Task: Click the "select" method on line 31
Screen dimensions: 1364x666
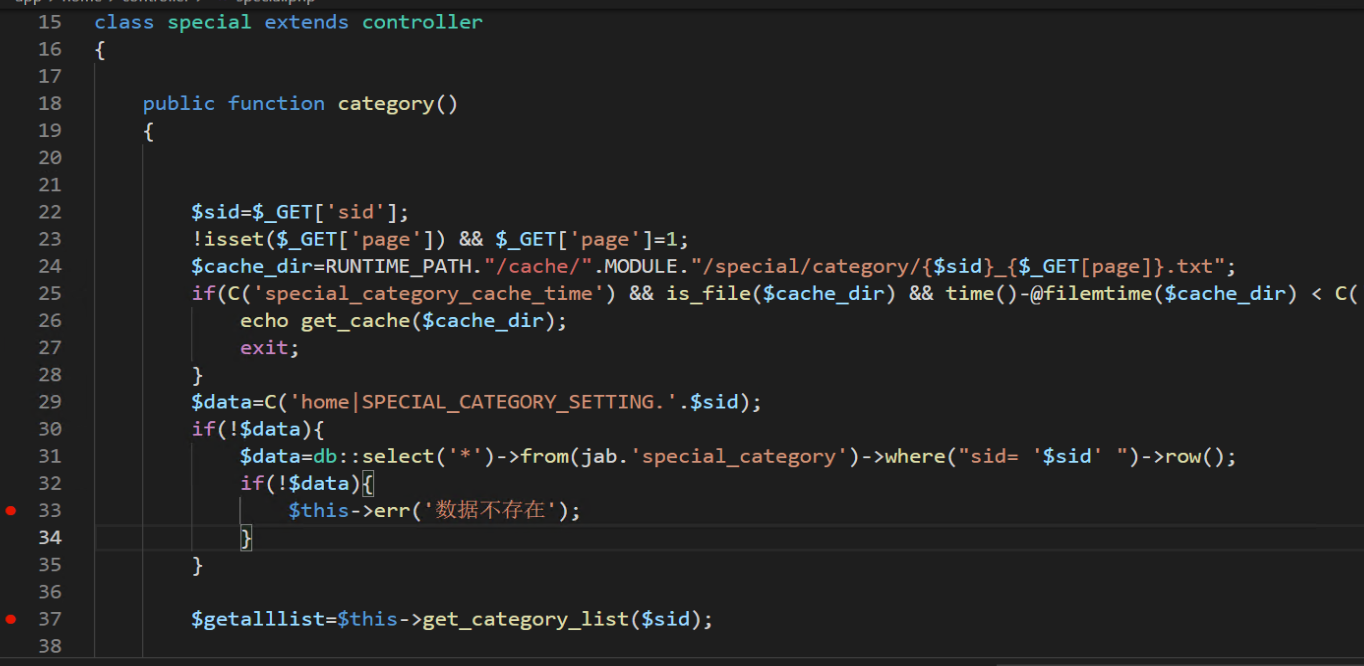Action: (398, 456)
